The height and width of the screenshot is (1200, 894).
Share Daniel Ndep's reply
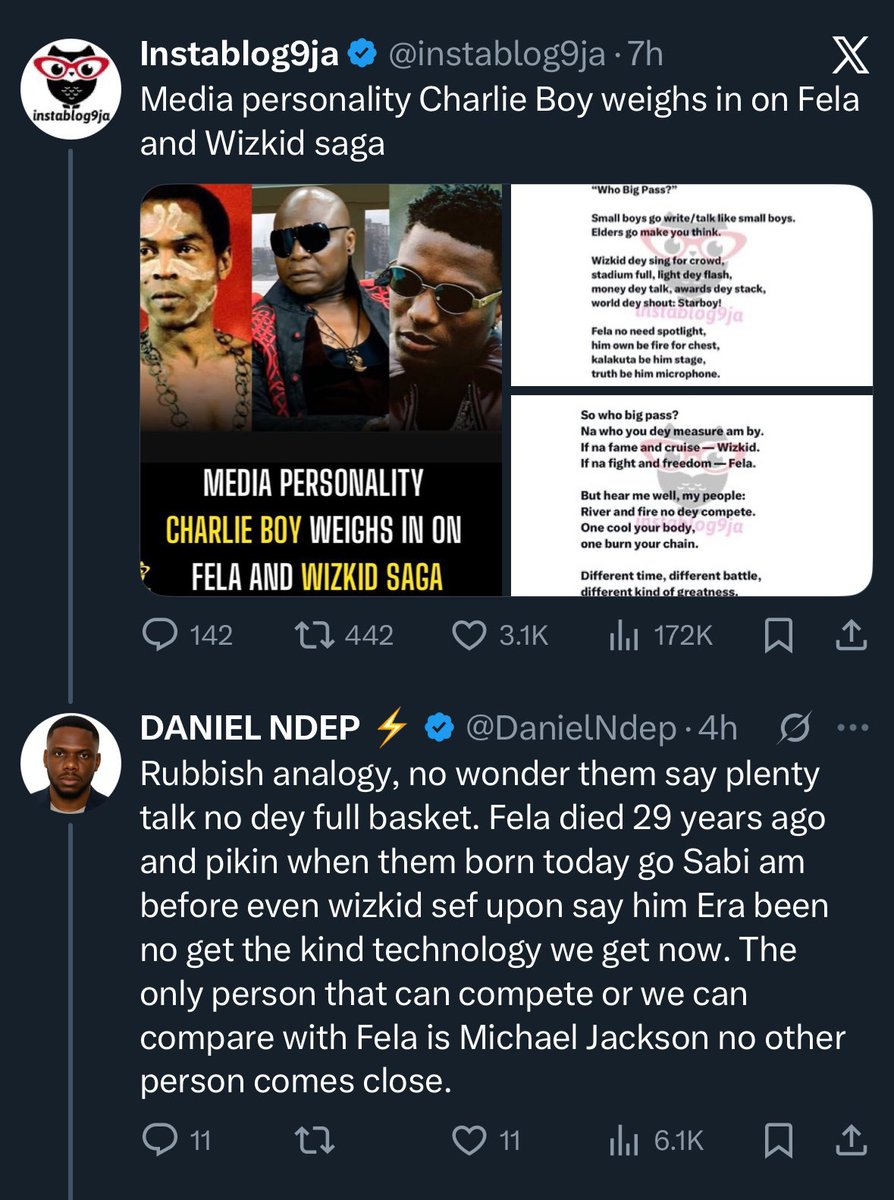click(849, 1140)
